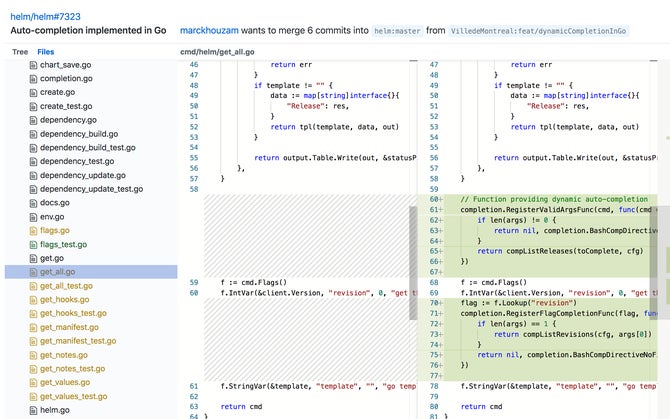Viewport: 670px width, 419px height.
Task: Click the modified-file icon beside flags.go
Action: 33,231
